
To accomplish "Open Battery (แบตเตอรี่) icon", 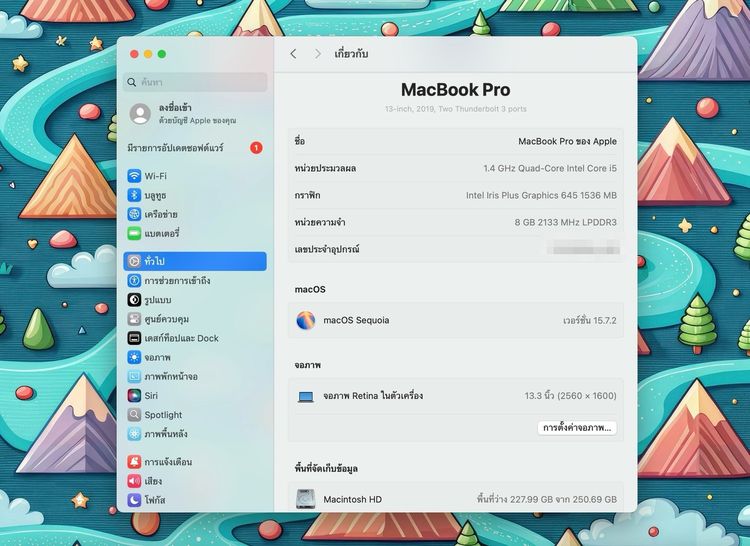I will 134,233.
